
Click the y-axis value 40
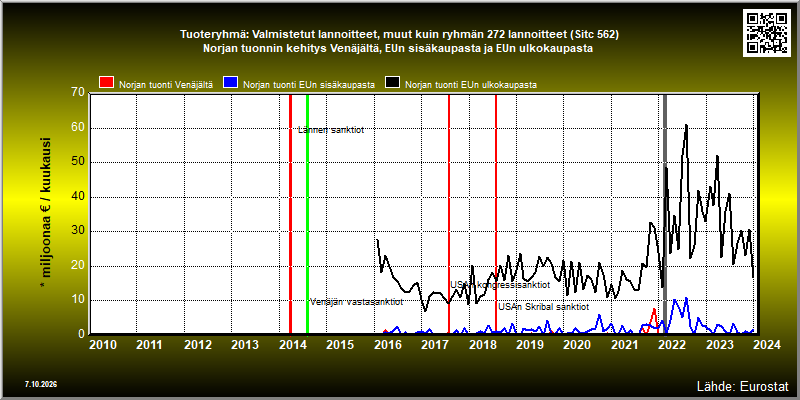[x=78, y=197]
